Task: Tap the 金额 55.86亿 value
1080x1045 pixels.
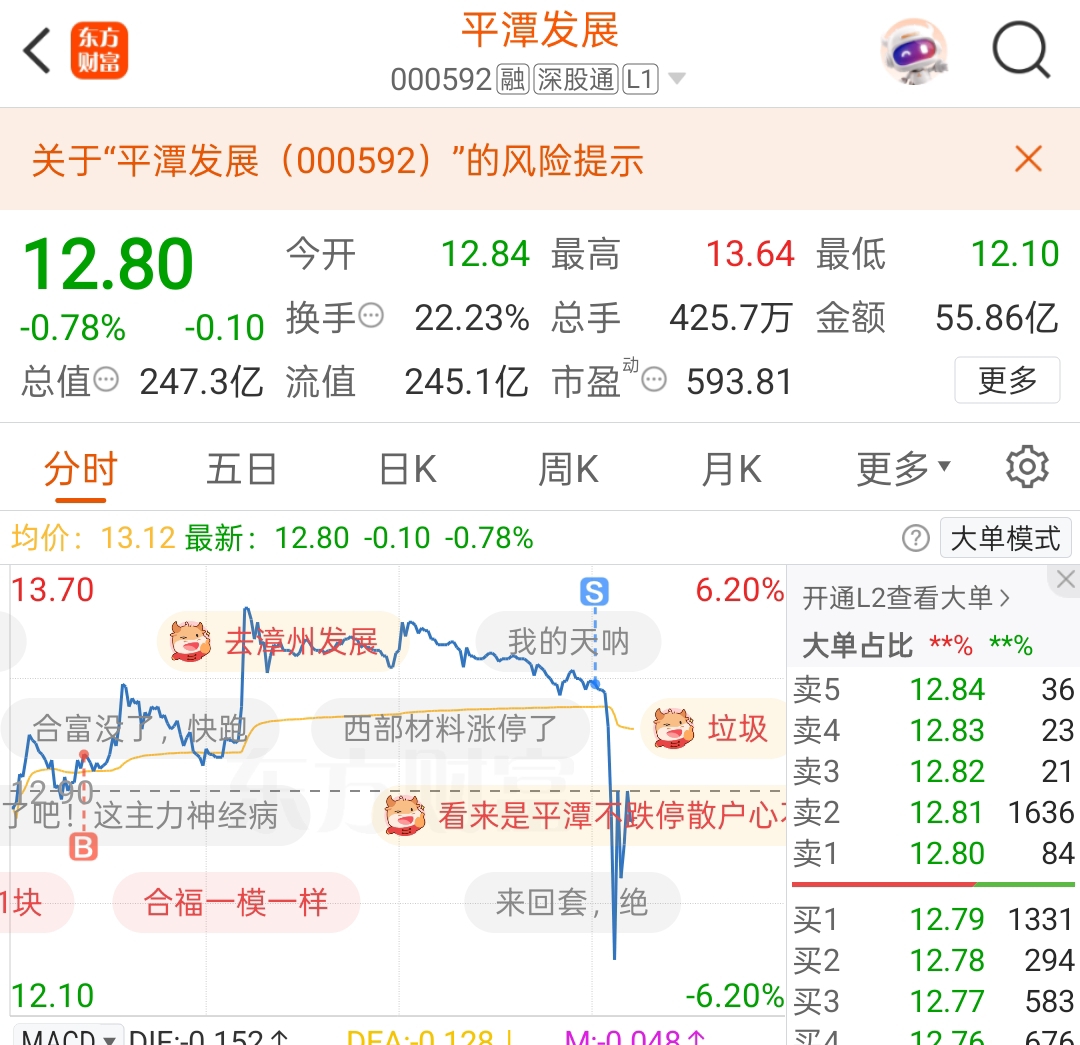Action: [x=997, y=318]
